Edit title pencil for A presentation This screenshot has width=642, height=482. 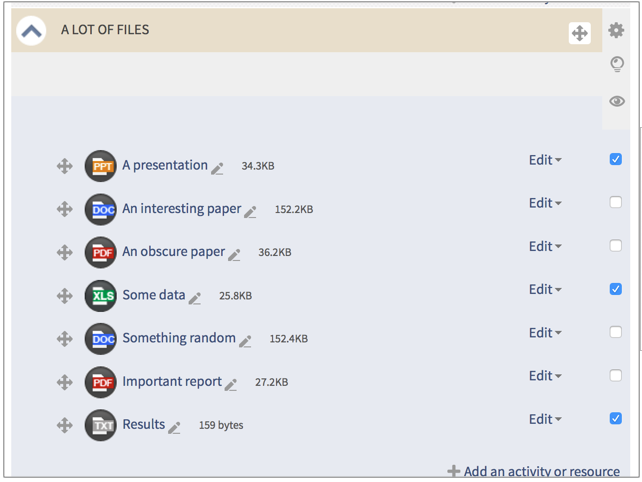coord(217,169)
